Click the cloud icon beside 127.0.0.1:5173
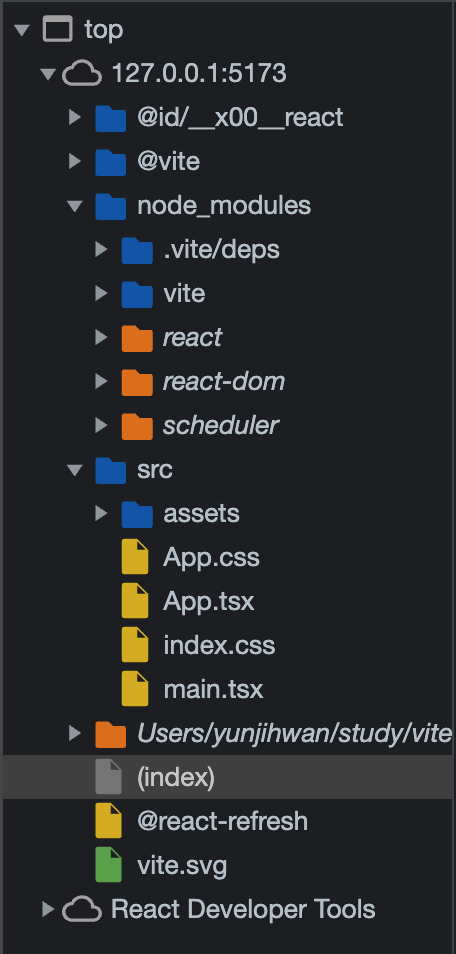 [82, 74]
